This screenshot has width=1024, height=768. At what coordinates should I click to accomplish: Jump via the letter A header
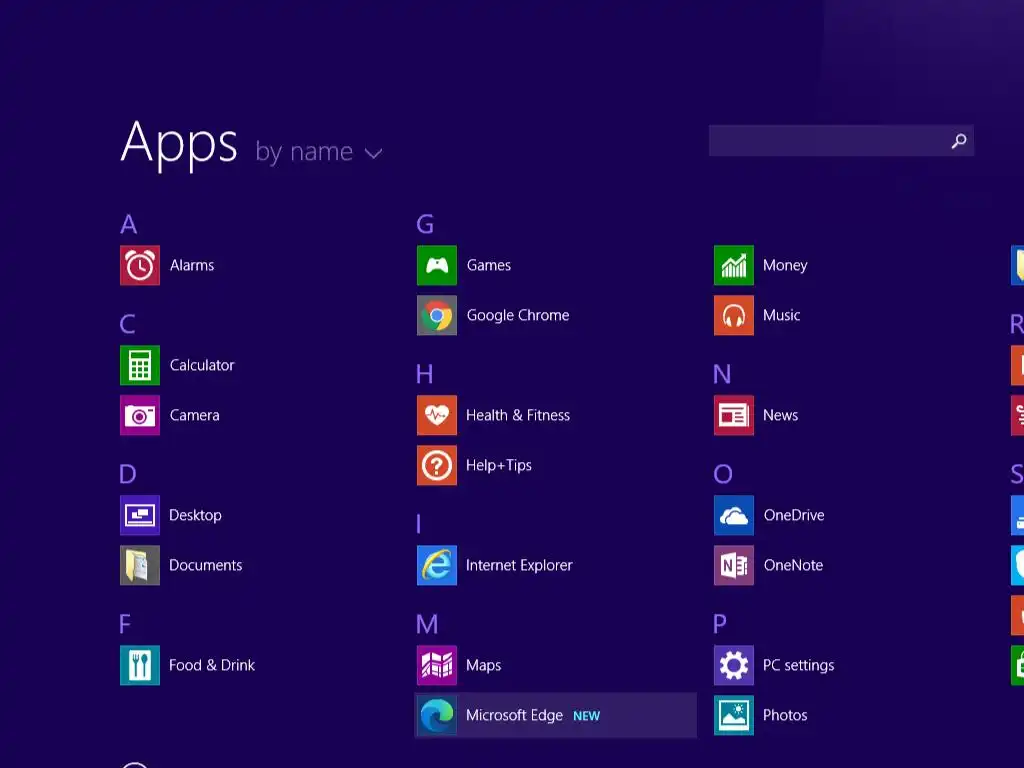pyautogui.click(x=129, y=225)
